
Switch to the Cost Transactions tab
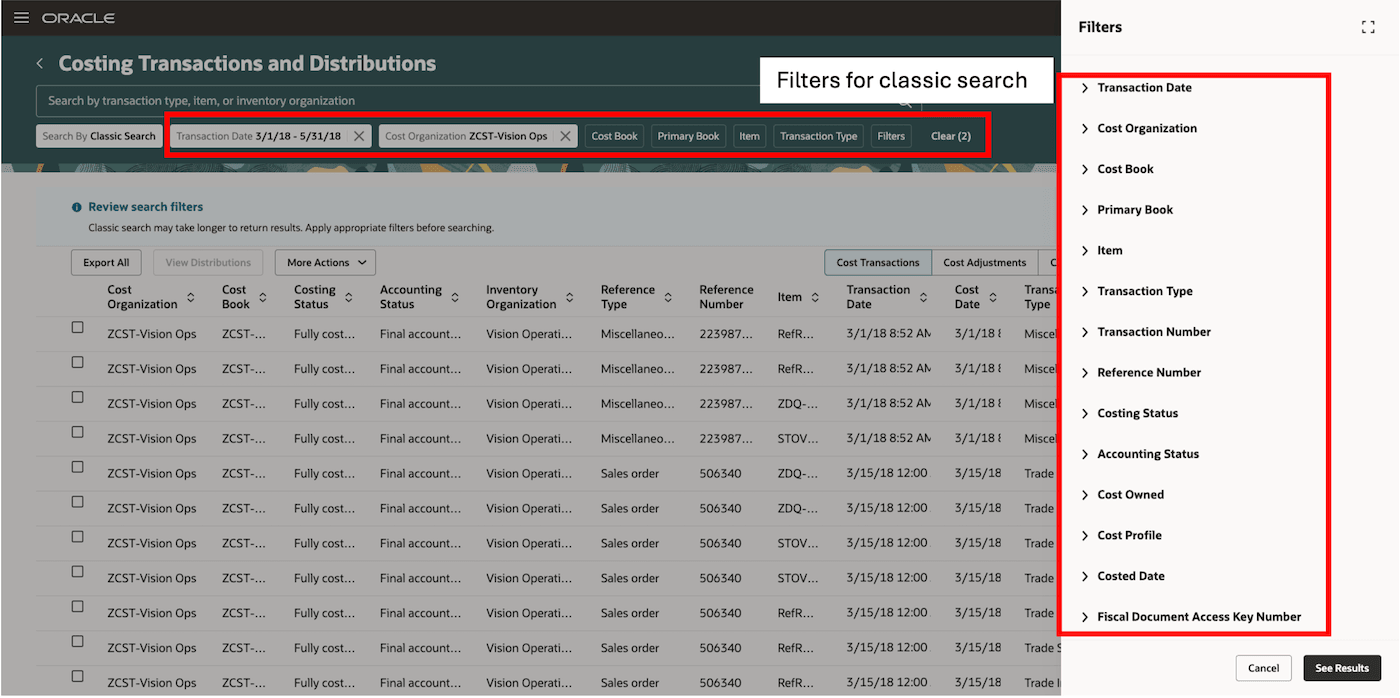(x=878, y=263)
